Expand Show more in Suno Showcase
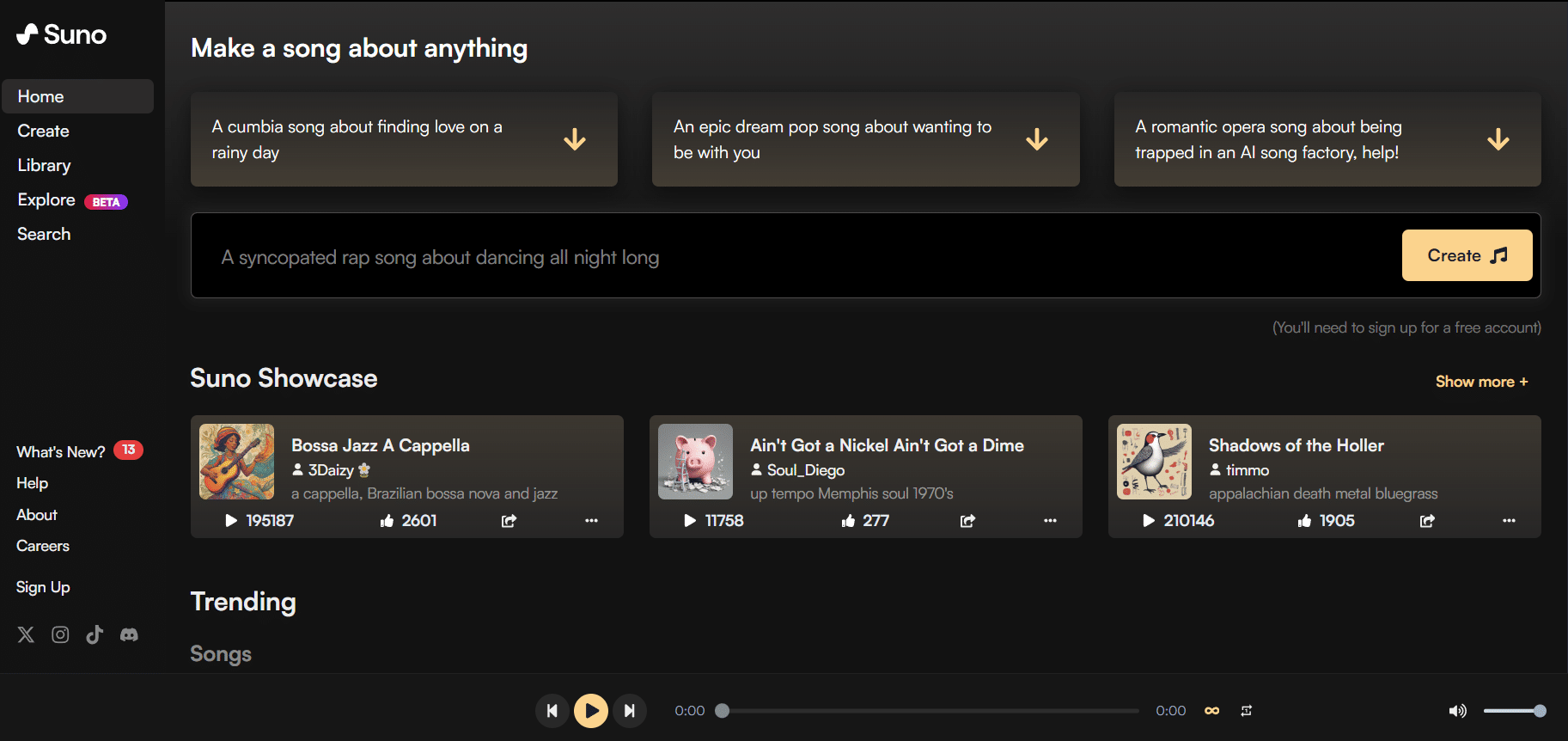Image resolution: width=1568 pixels, height=741 pixels. coord(1481,382)
